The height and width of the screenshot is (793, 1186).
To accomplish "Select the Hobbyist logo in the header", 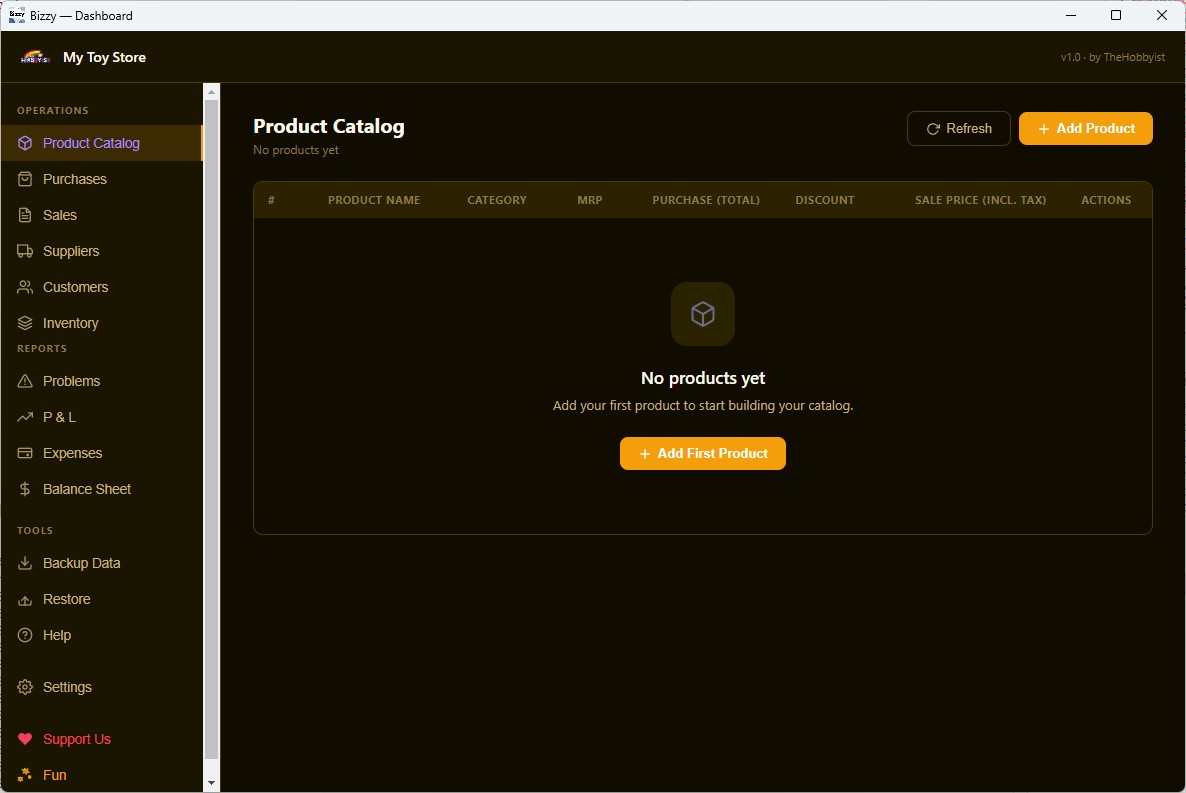I will pyautogui.click(x=33, y=57).
